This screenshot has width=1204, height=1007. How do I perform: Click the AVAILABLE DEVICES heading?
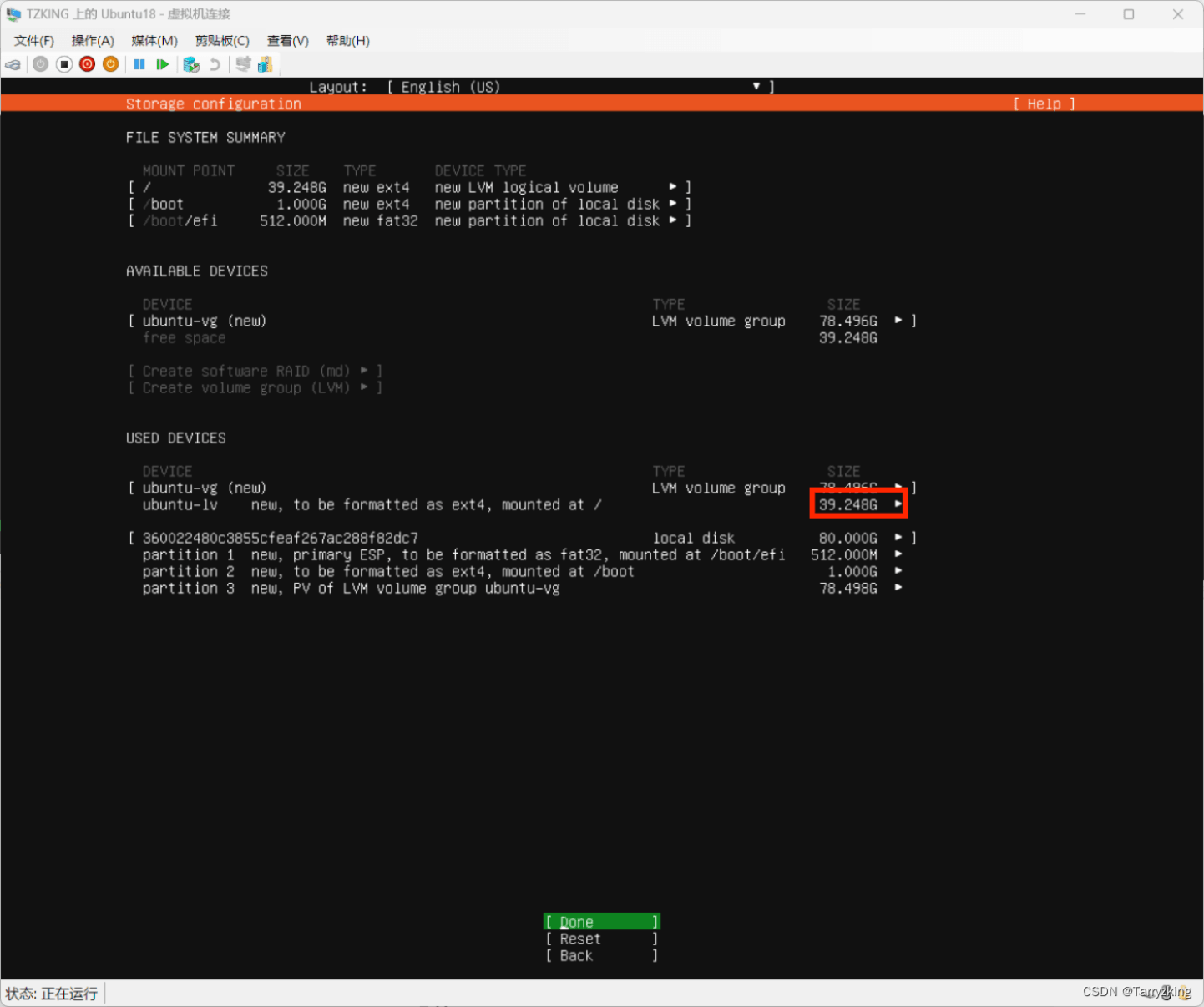point(197,271)
